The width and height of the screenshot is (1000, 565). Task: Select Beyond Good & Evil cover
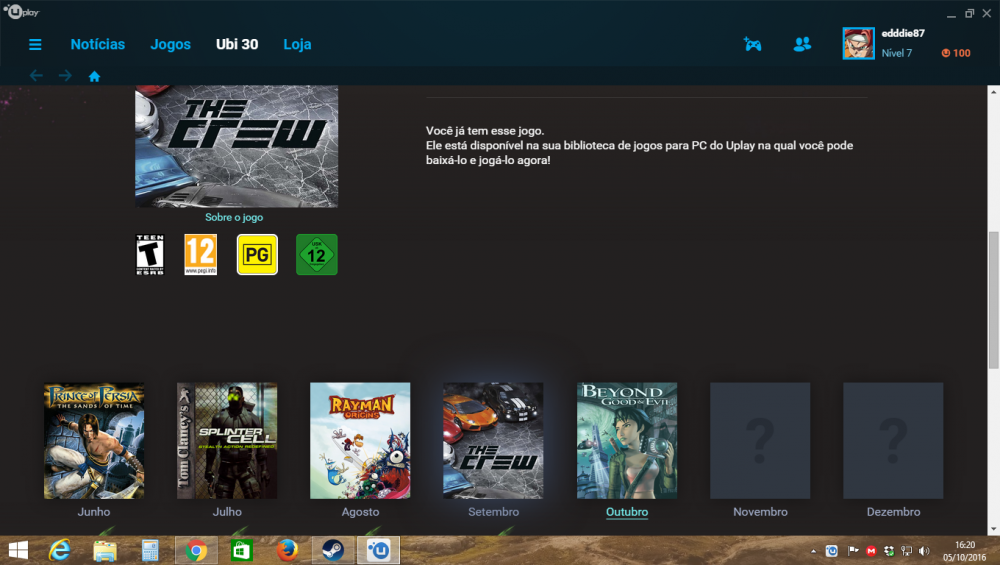tap(627, 440)
